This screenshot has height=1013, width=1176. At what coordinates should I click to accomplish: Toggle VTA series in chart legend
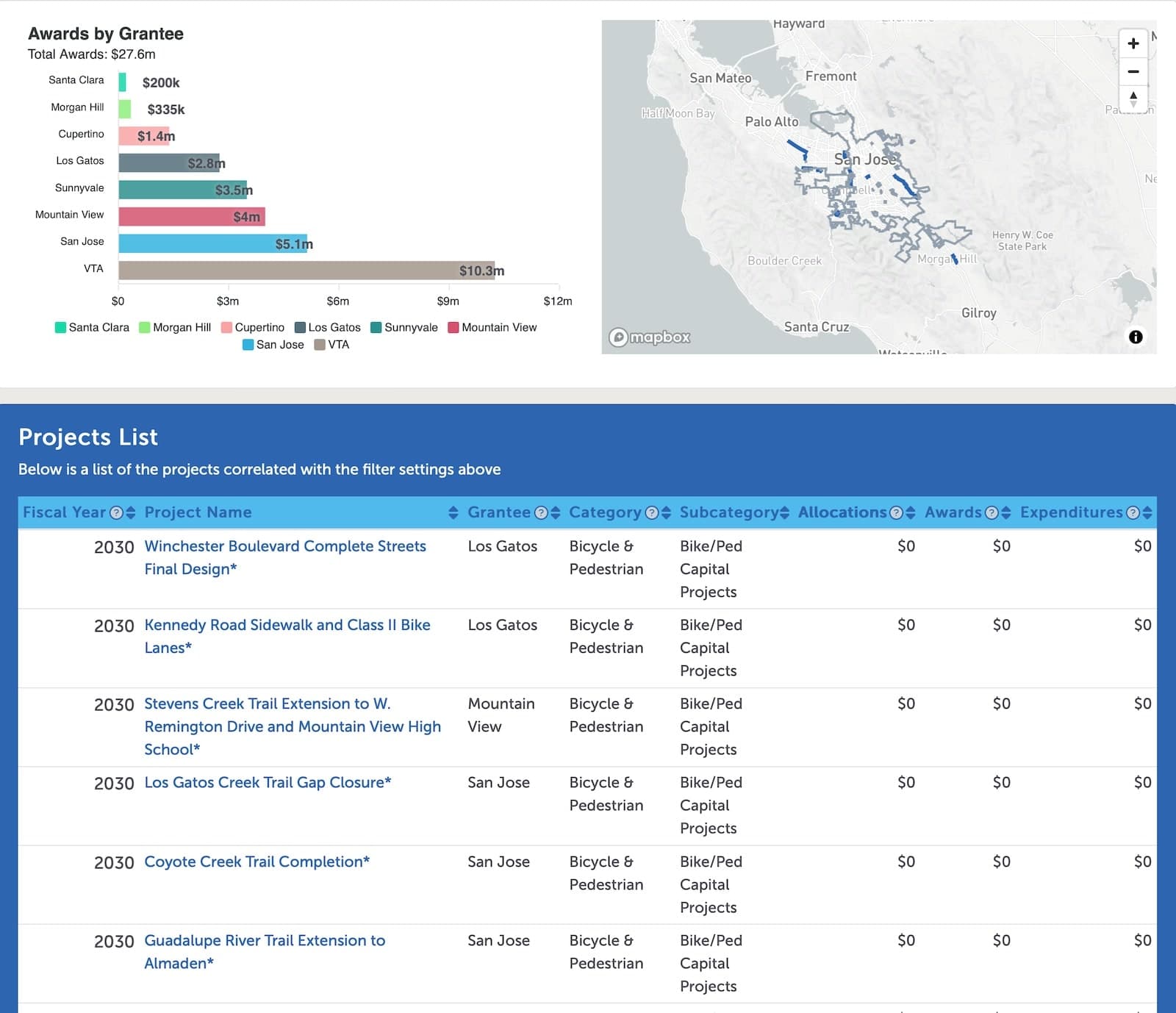tap(332, 344)
